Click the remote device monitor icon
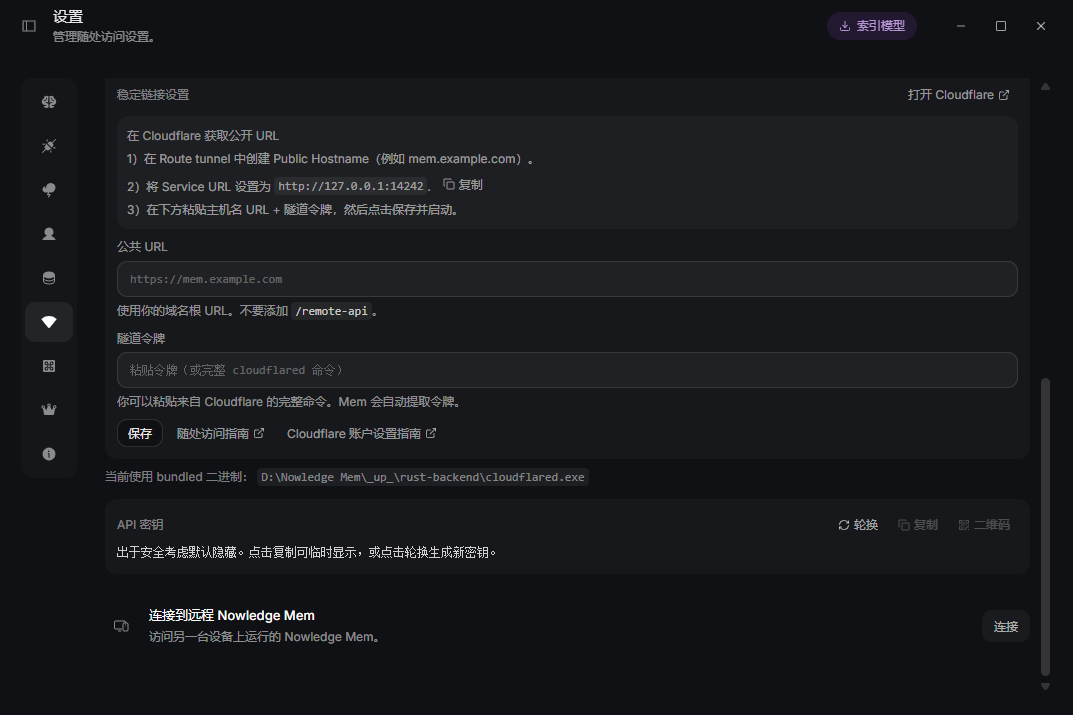 pos(121,626)
